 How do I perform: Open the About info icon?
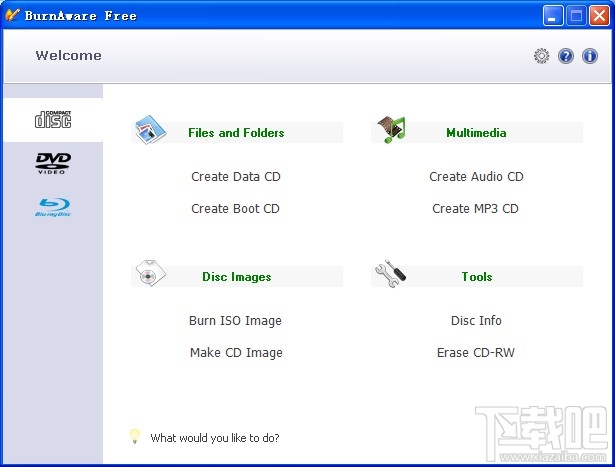[x=590, y=56]
